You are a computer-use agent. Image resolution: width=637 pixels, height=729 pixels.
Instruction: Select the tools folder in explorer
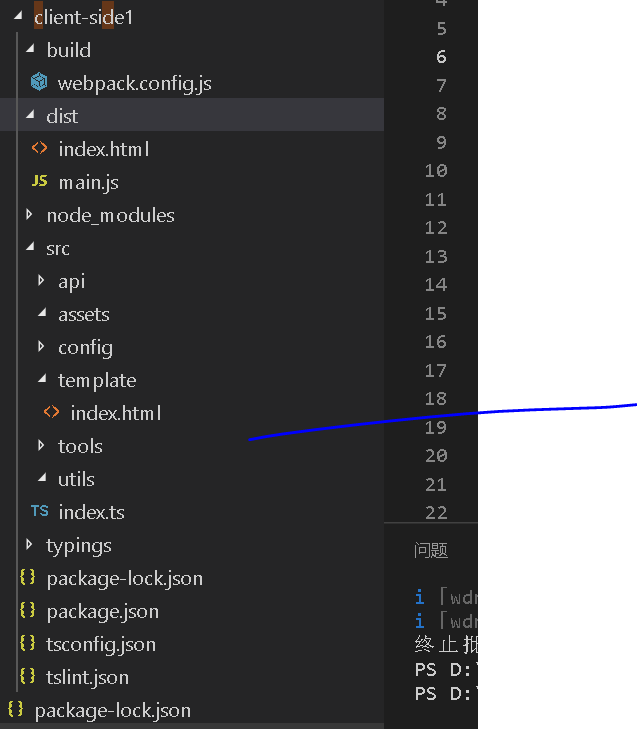(x=80, y=446)
